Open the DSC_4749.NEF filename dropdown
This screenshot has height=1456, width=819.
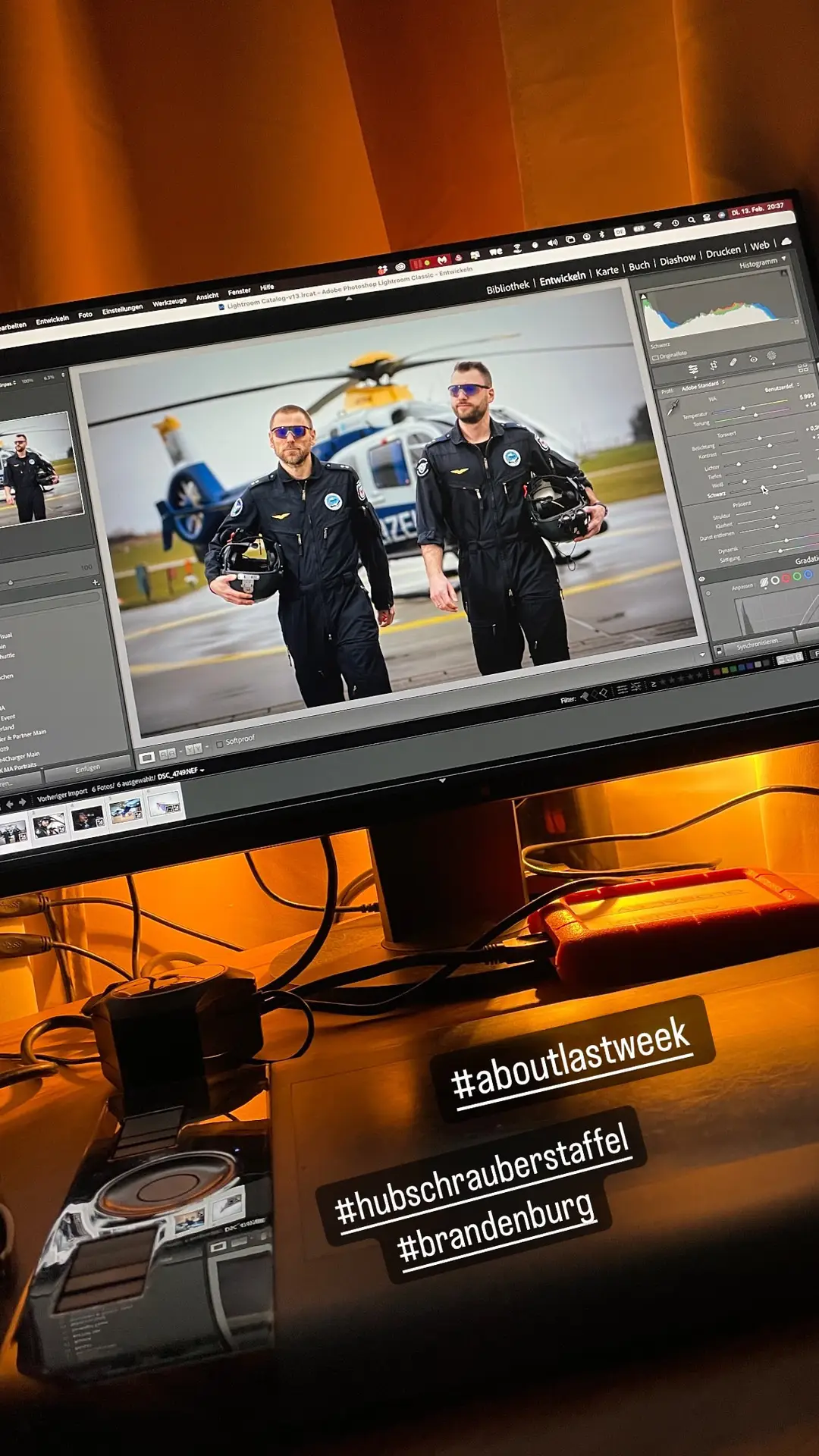pyautogui.click(x=180, y=772)
